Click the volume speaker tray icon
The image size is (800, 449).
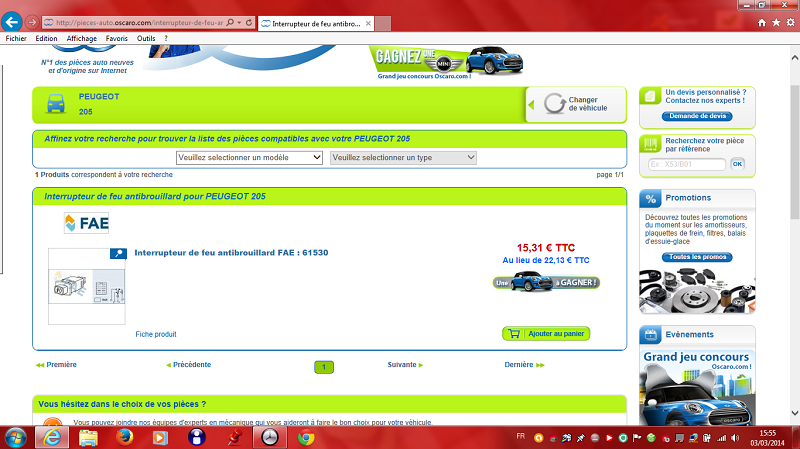coord(735,438)
